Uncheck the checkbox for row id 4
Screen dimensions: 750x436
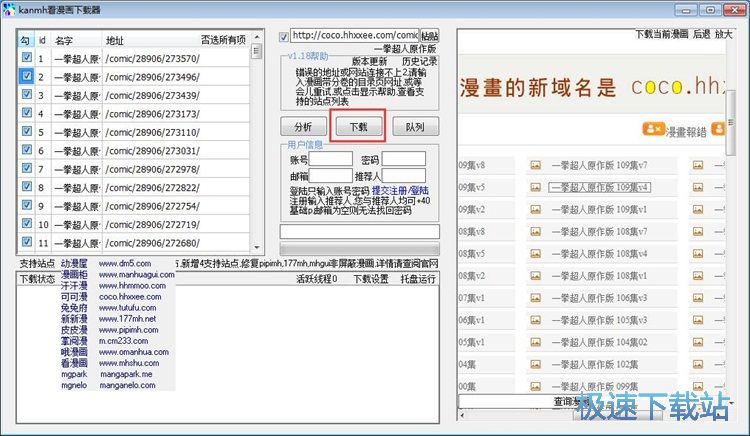coord(27,113)
